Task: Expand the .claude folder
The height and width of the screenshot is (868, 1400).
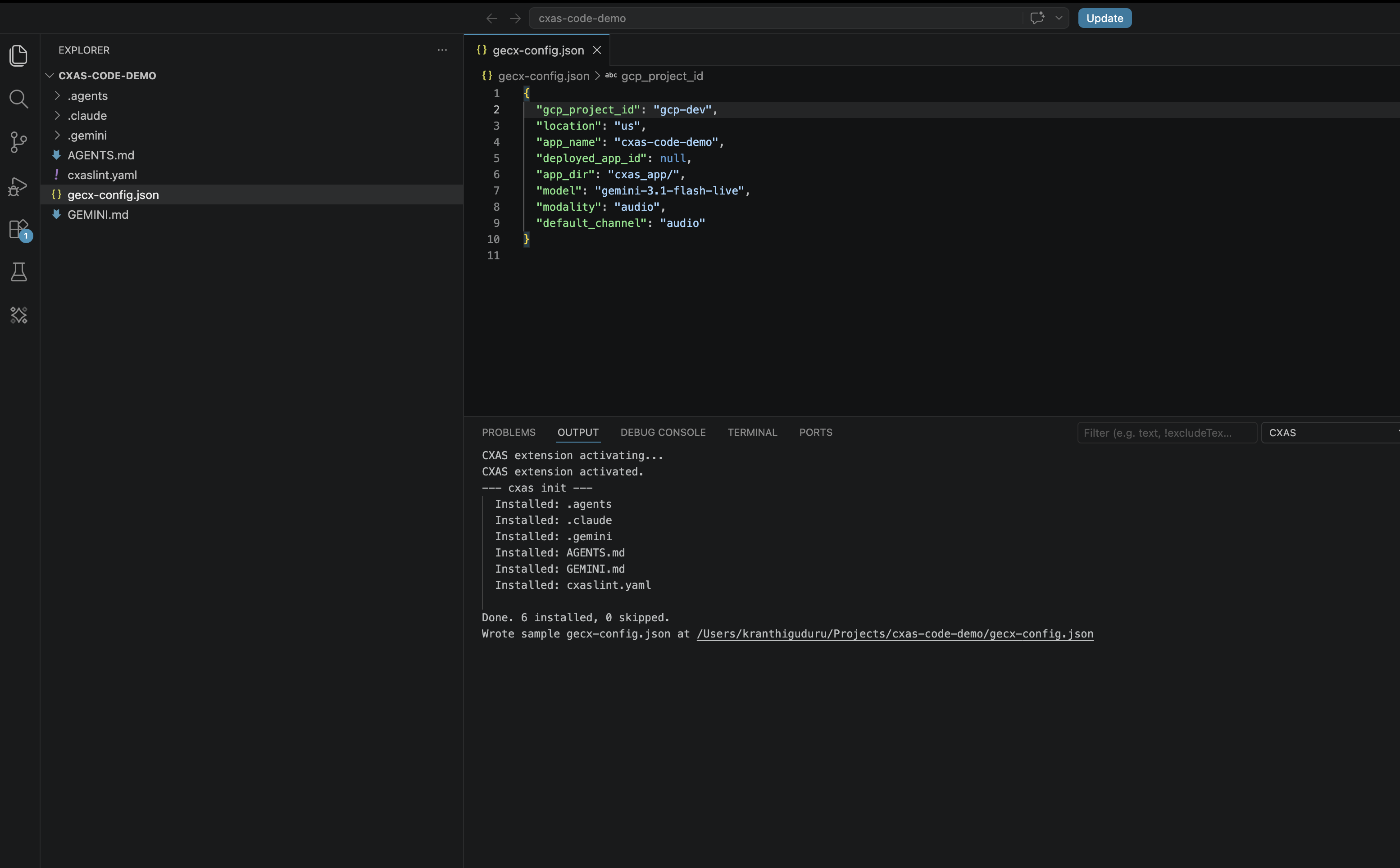Action: click(x=57, y=115)
